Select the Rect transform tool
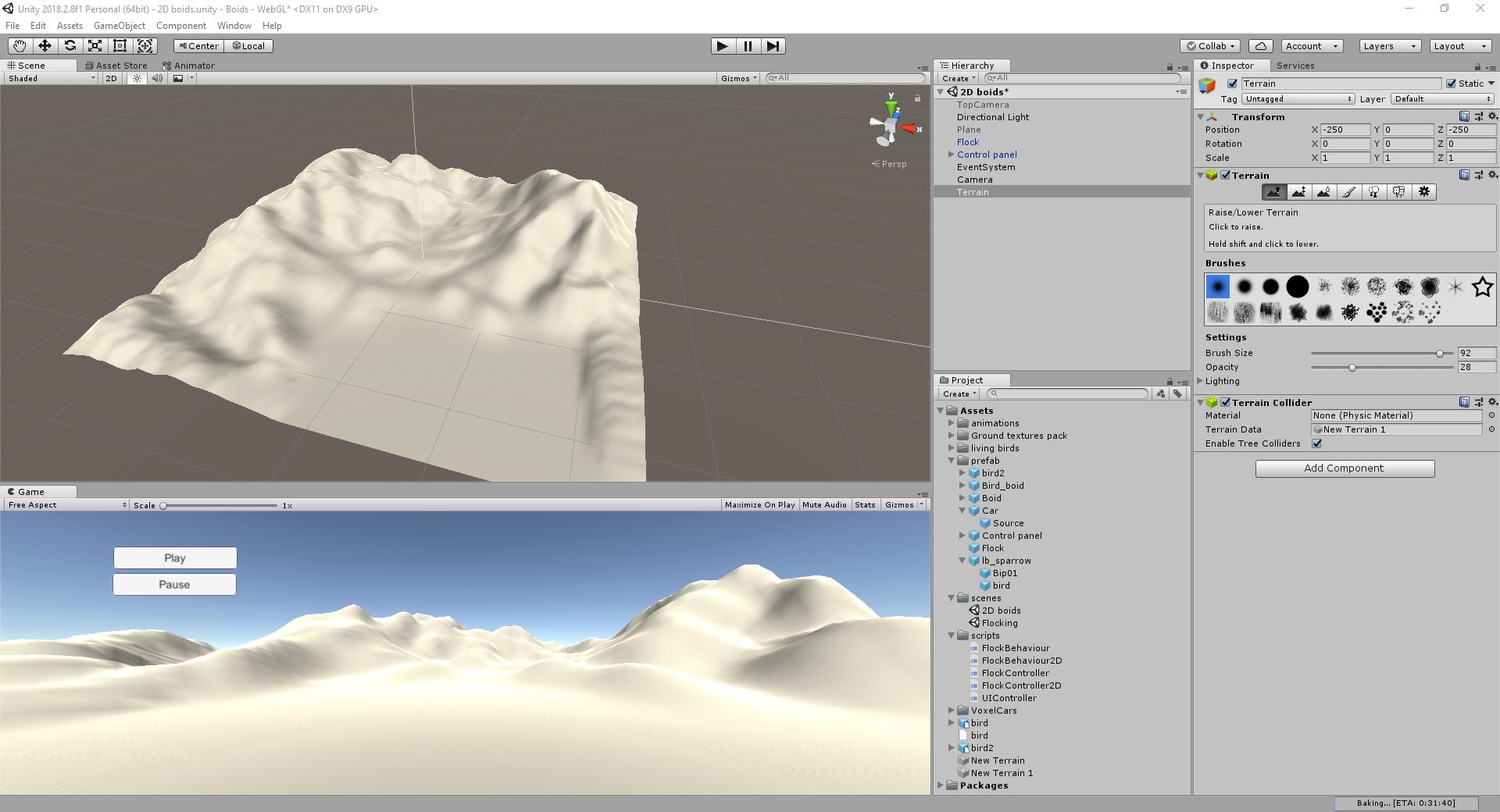1500x812 pixels. [120, 46]
